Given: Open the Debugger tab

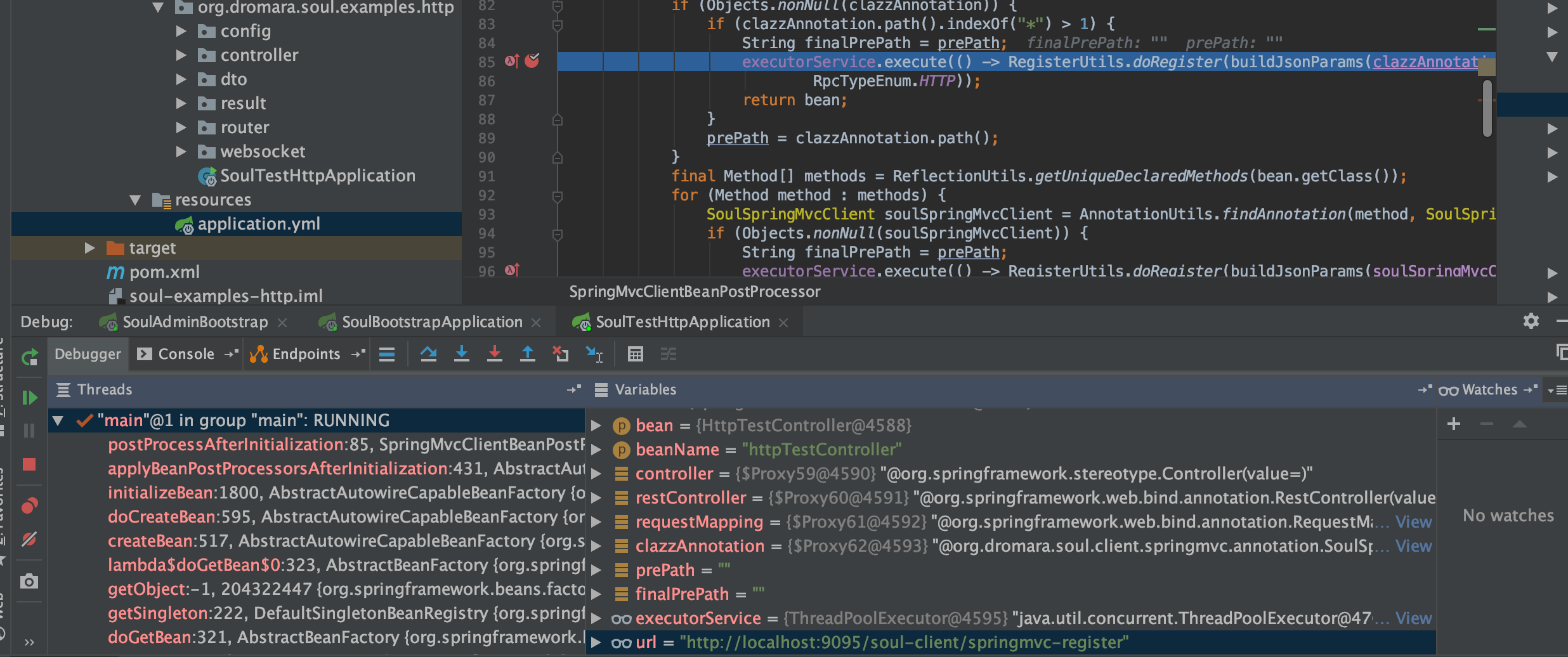Looking at the screenshot, I should click(88, 354).
